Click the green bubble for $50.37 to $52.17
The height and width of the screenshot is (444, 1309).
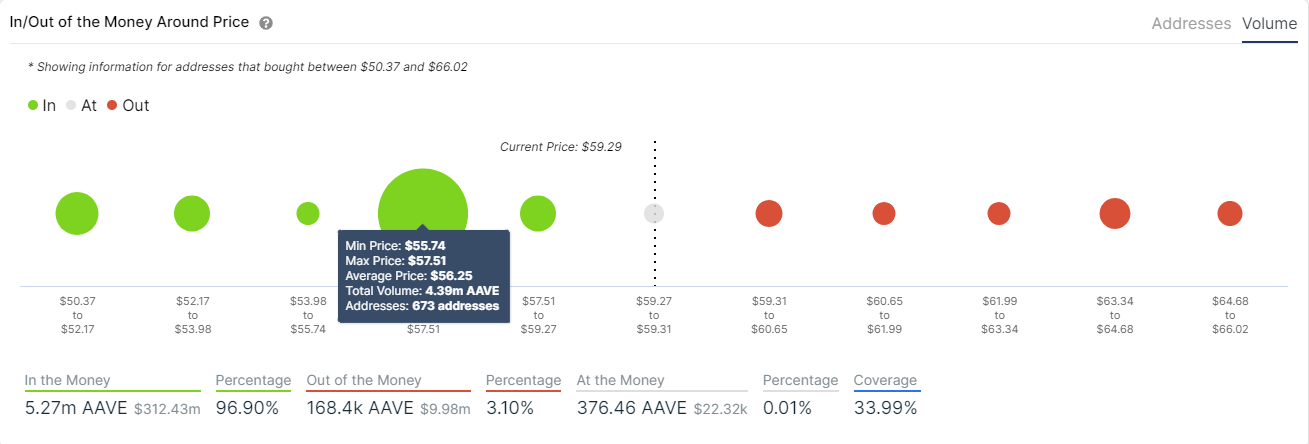pyautogui.click(x=77, y=213)
